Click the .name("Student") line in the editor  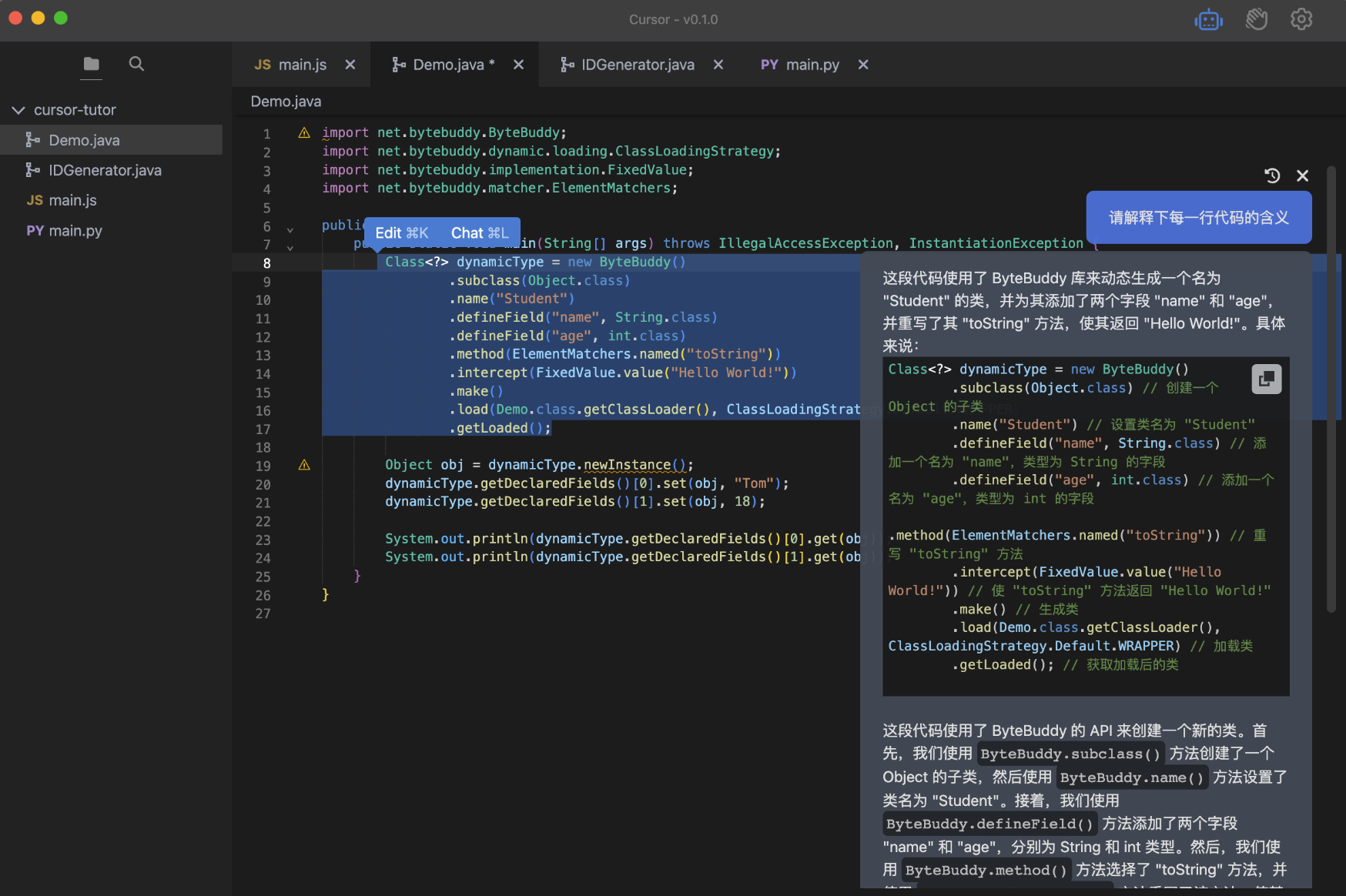click(x=511, y=299)
